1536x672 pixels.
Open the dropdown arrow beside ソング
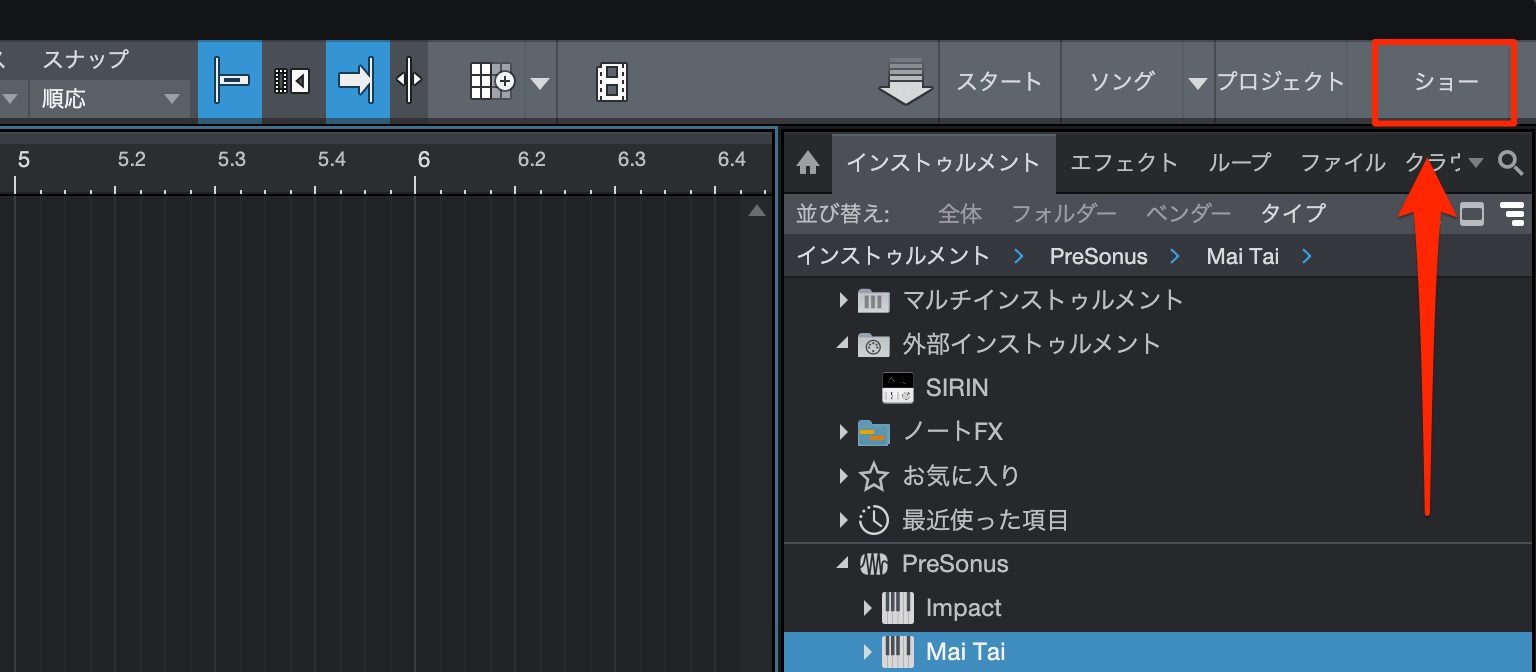1198,83
